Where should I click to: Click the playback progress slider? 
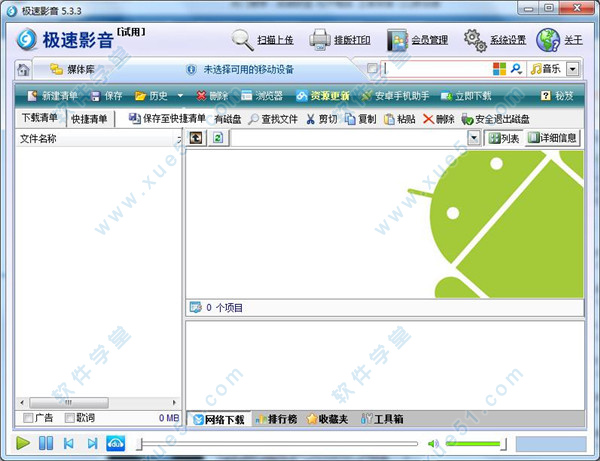278,444
